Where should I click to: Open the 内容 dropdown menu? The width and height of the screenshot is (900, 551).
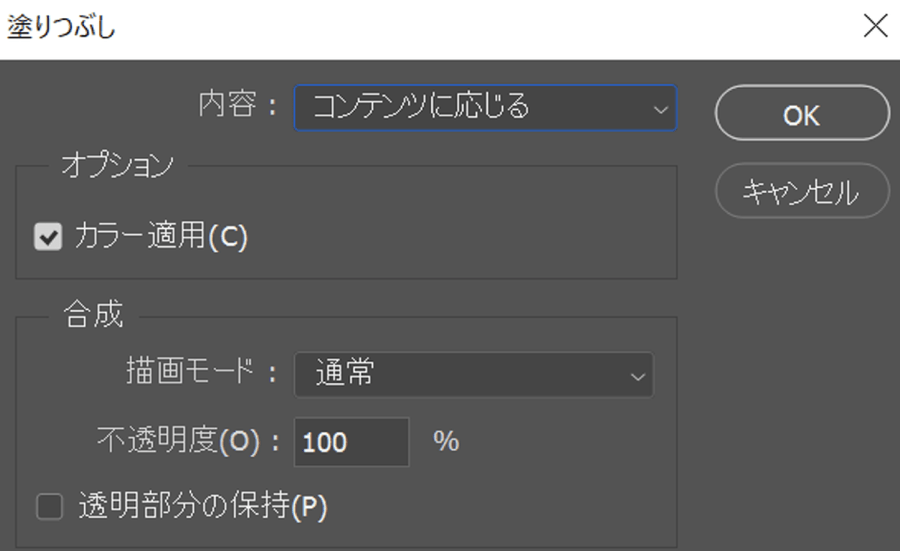pyautogui.click(x=484, y=107)
